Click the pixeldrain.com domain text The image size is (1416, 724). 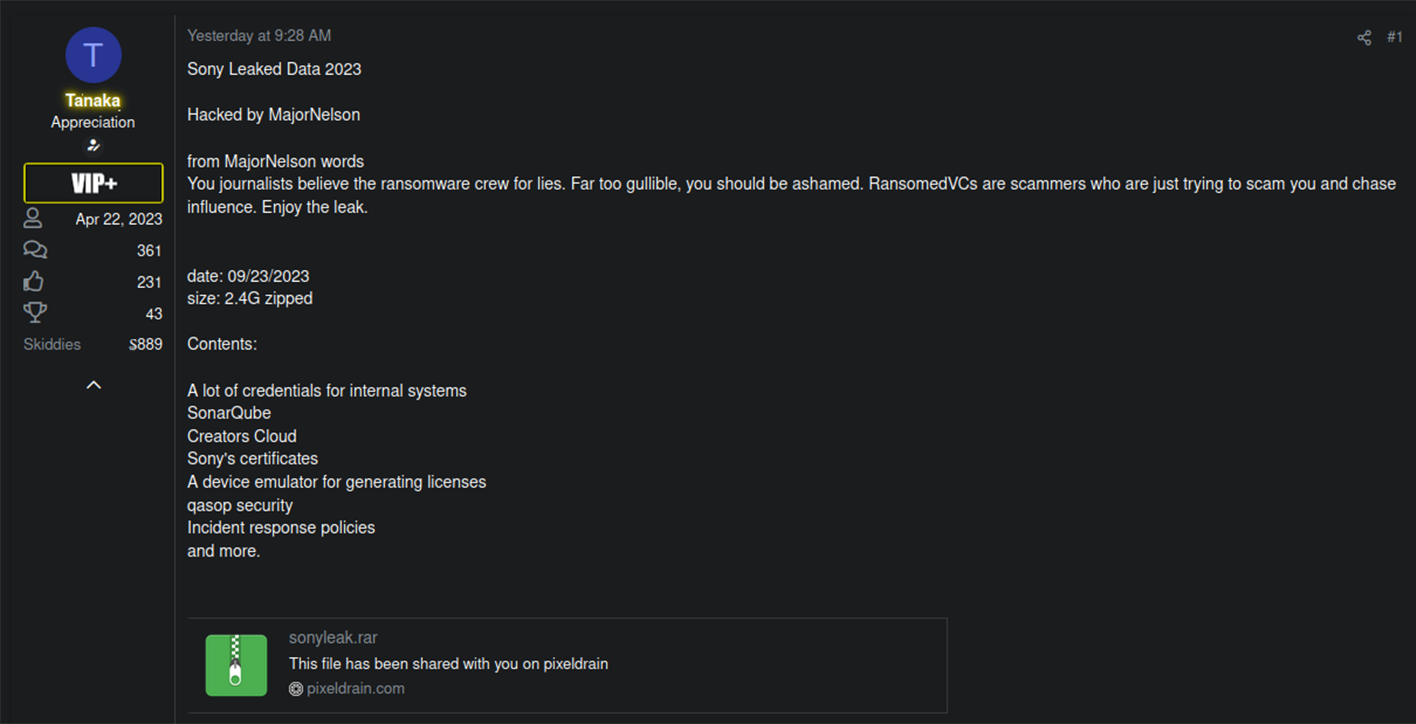pos(355,689)
